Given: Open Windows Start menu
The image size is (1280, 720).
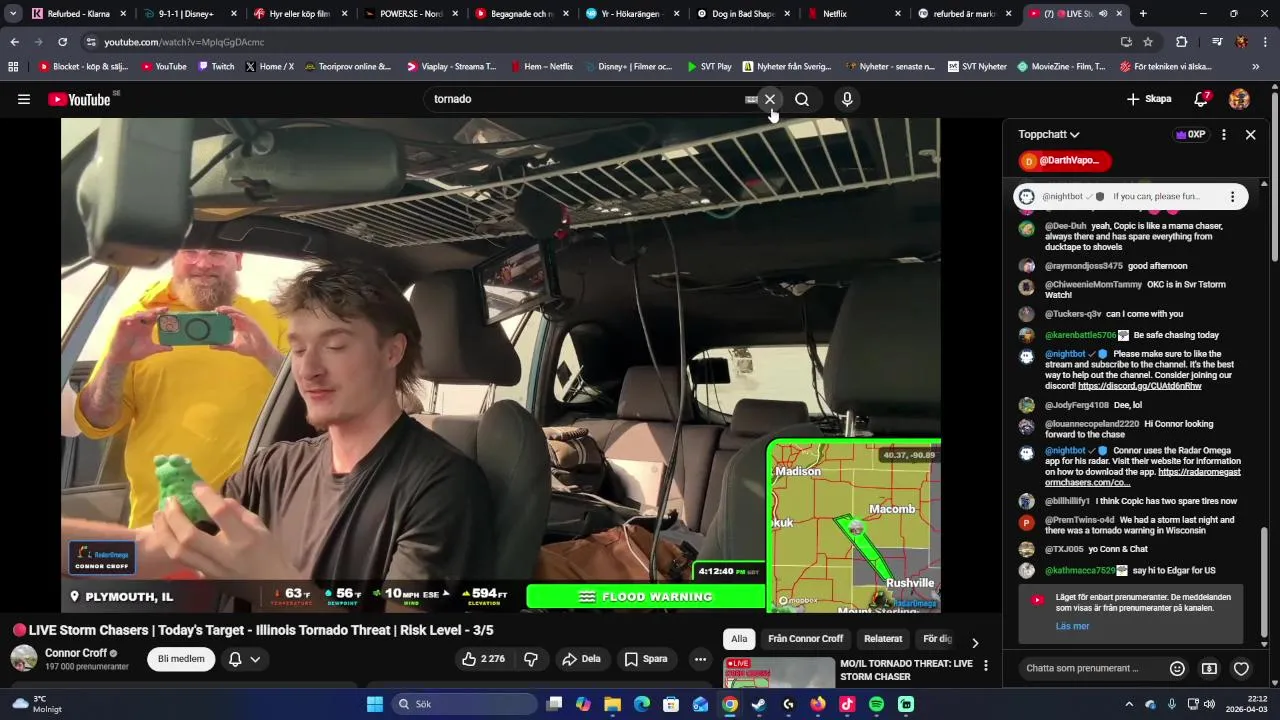Looking at the screenshot, I should pyautogui.click(x=375, y=704).
